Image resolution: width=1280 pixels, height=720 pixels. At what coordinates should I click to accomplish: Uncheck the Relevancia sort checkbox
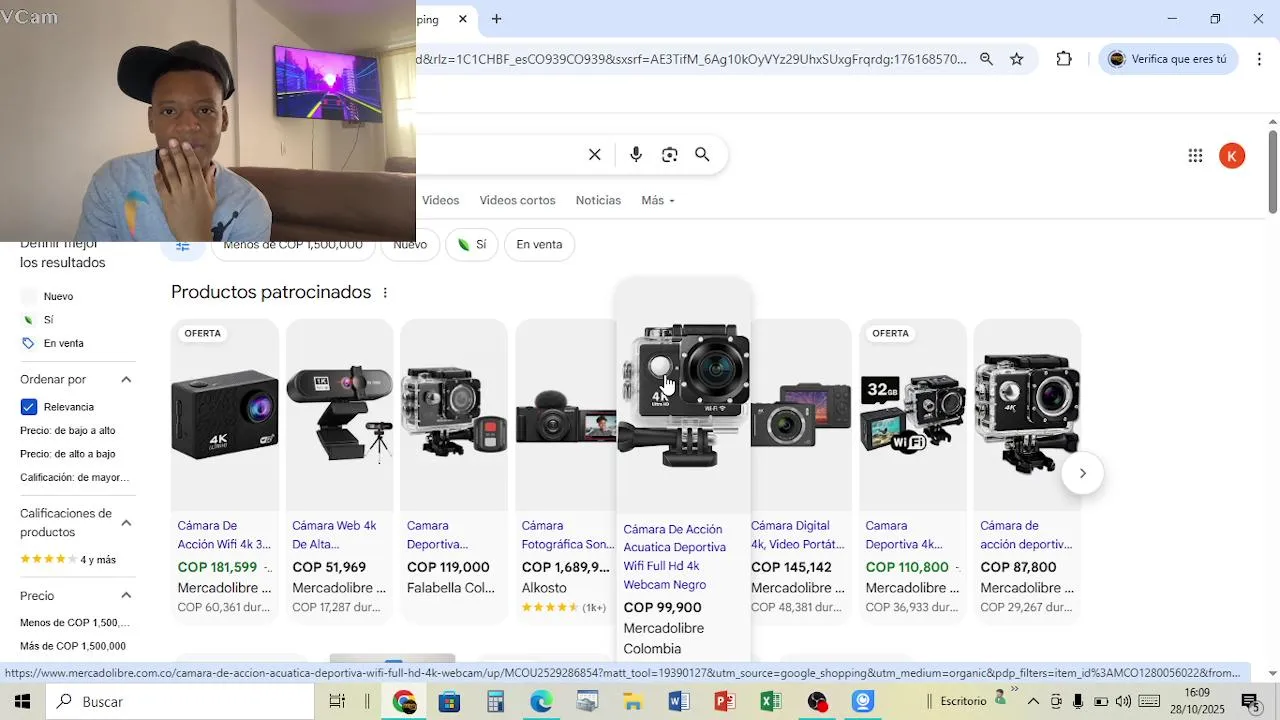29,407
